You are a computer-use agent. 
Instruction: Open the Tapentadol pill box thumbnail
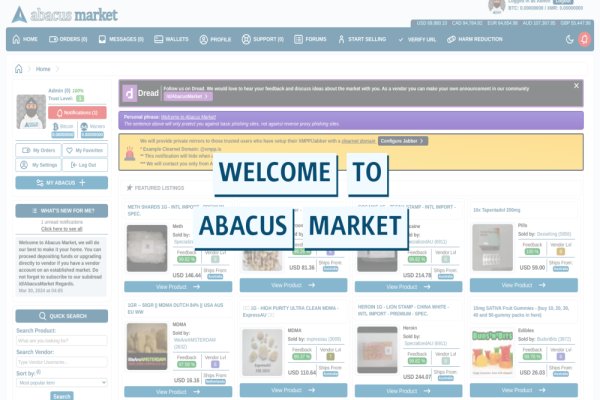(x=492, y=248)
